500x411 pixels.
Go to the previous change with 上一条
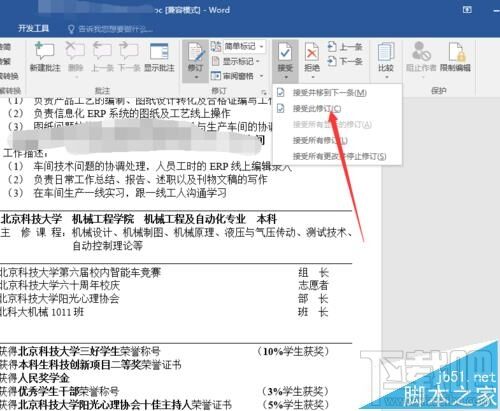point(345,47)
